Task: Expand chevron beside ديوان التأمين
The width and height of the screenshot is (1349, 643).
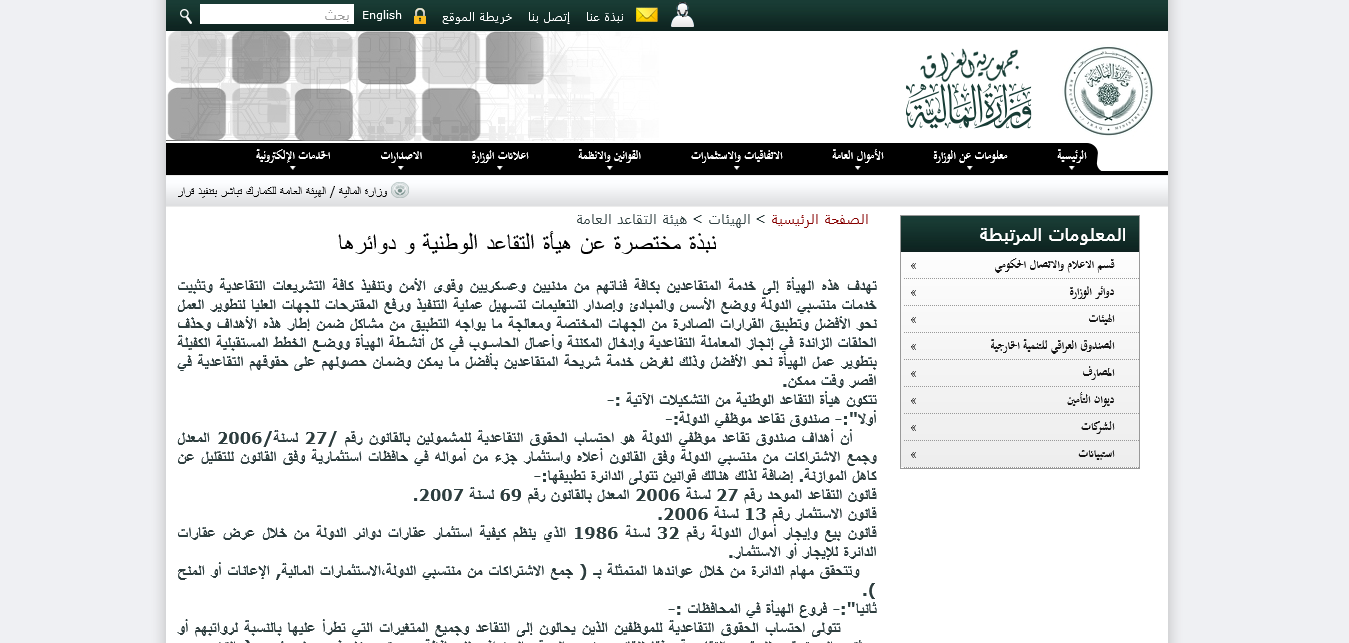Action: pos(913,400)
